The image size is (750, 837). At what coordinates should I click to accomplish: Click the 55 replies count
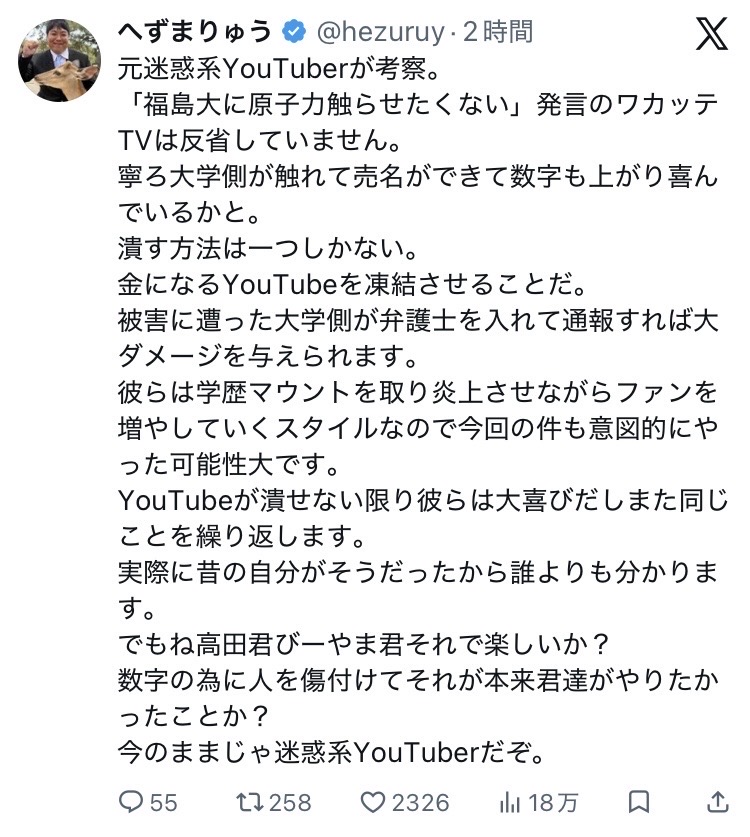tap(163, 802)
